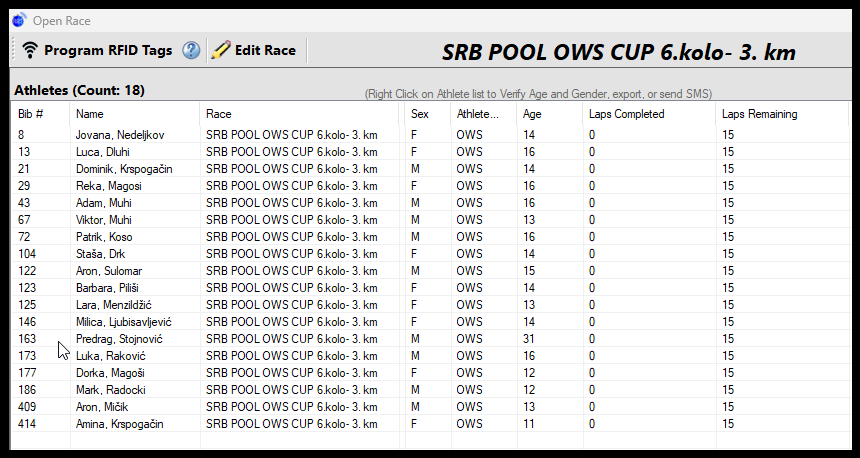
Task: Sort list by the Bib # column header
Action: coord(41,114)
